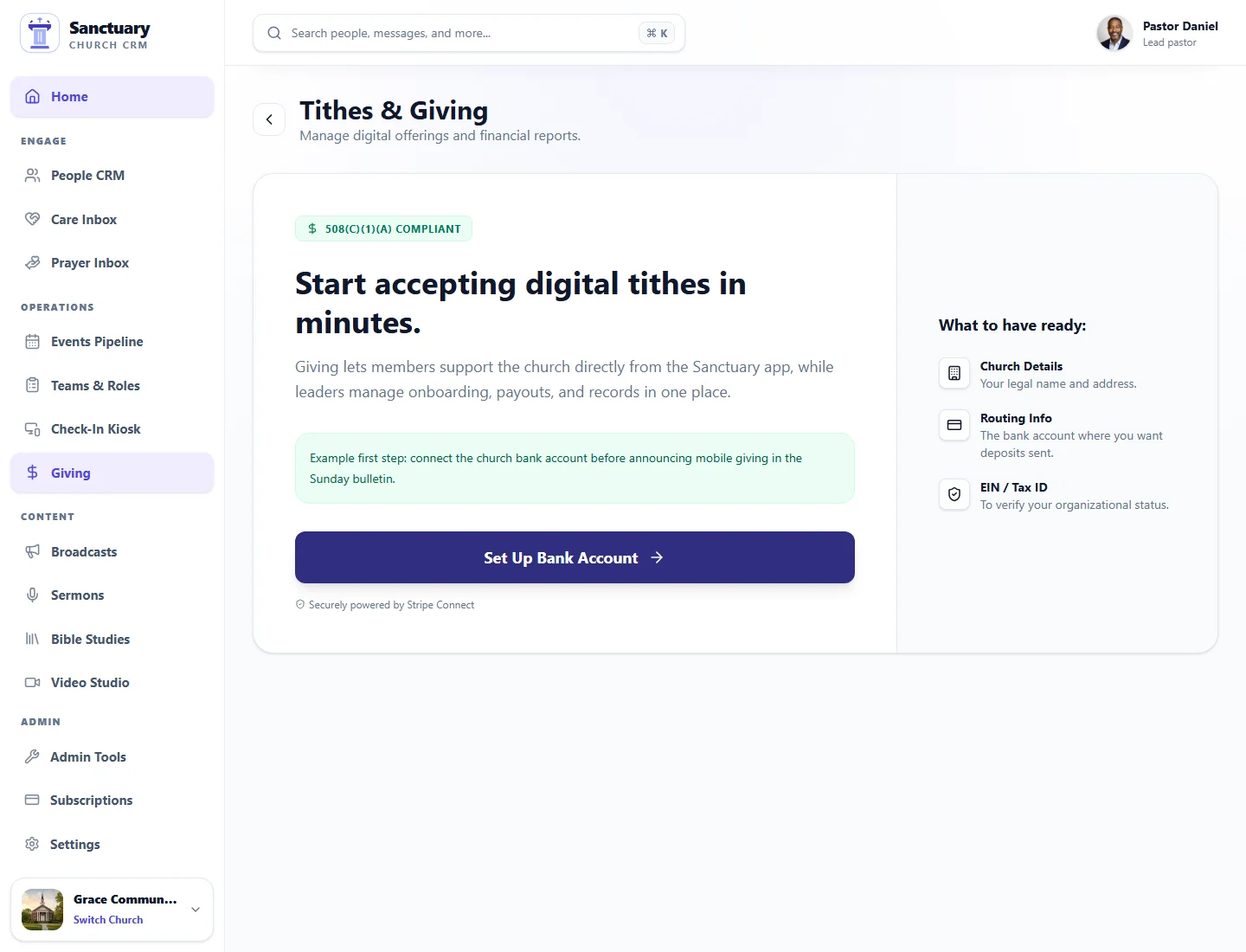Click the ⌘ K shortcut badge
1246x952 pixels.
(657, 33)
